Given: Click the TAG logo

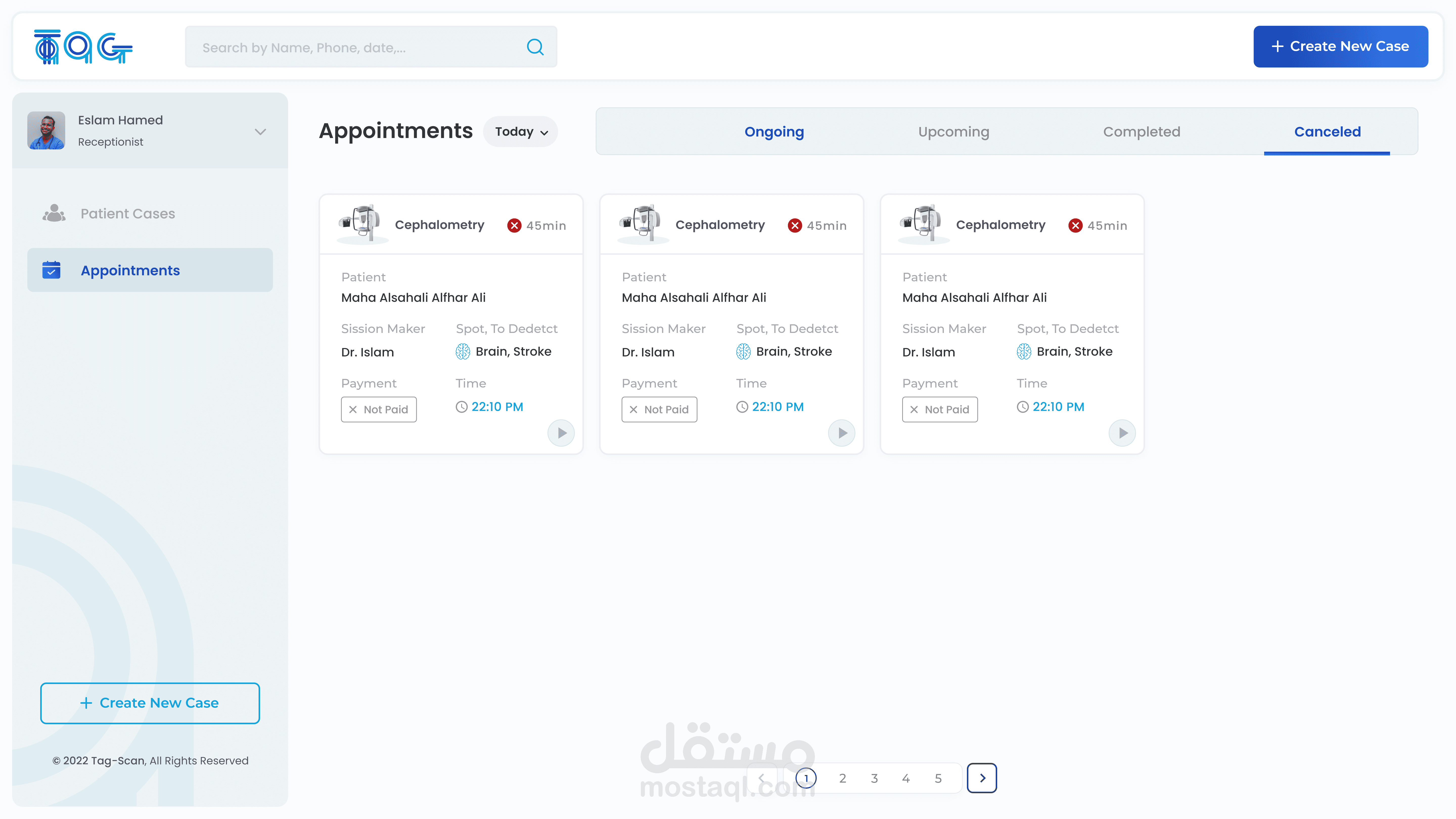Looking at the screenshot, I should [83, 47].
